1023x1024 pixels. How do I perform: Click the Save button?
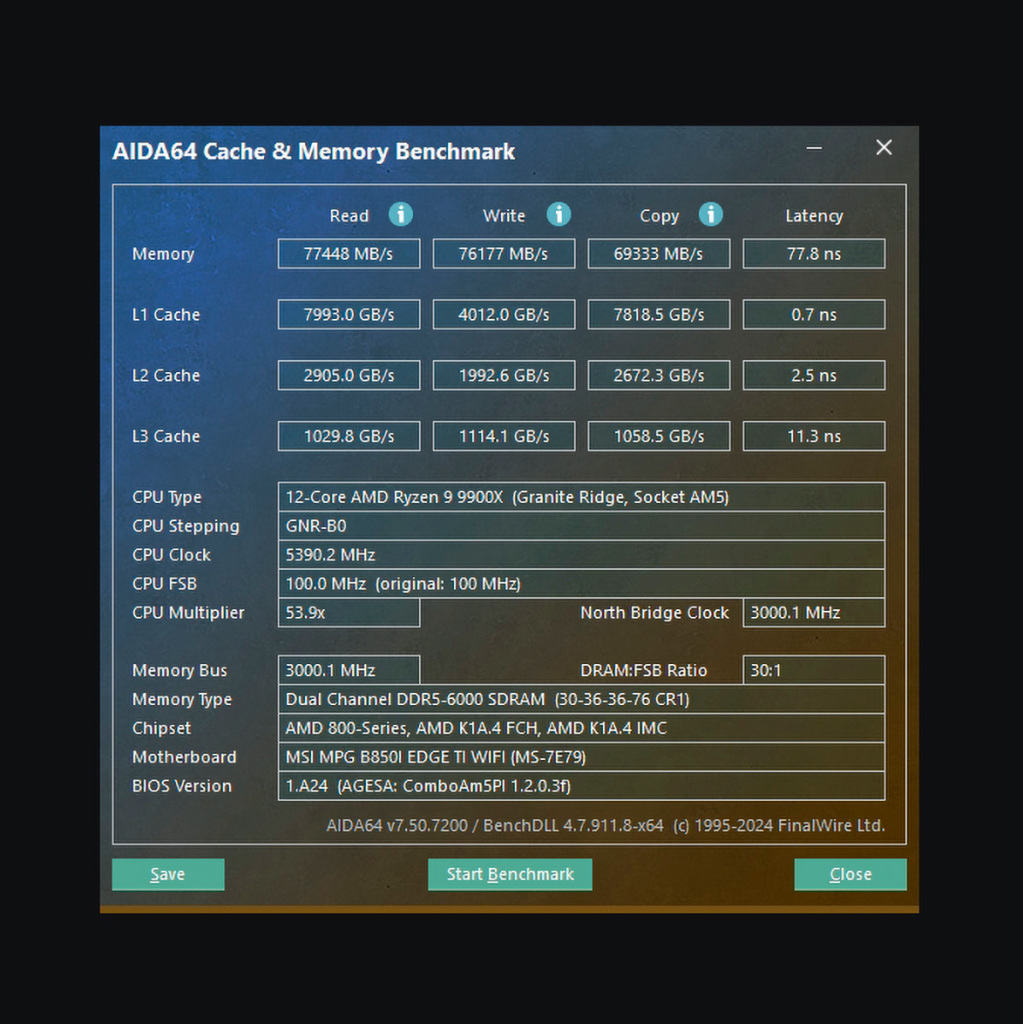point(168,874)
